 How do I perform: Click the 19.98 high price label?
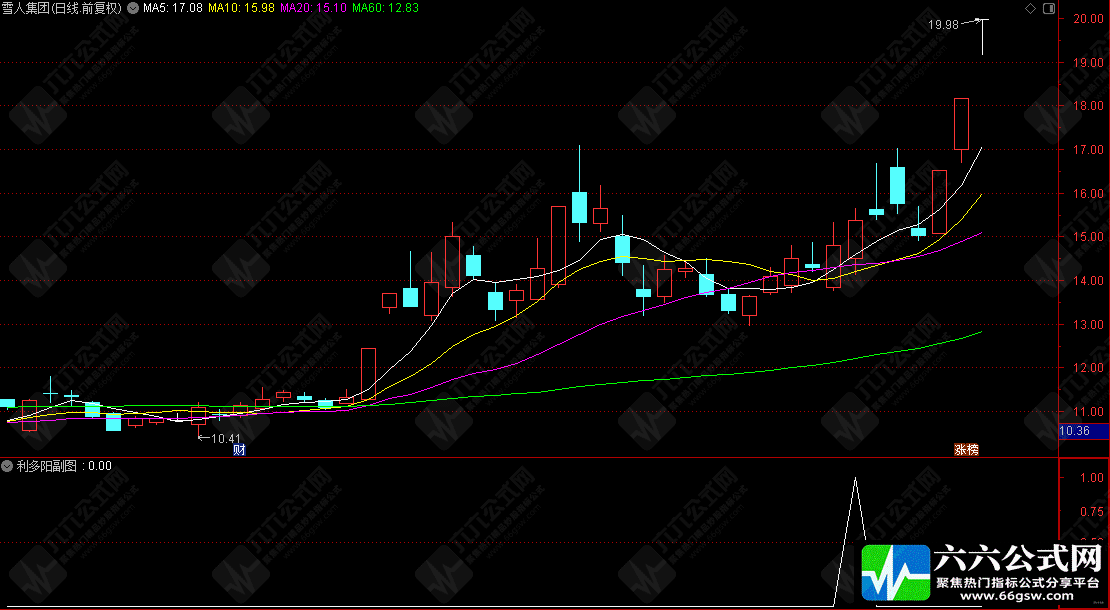(x=943, y=25)
